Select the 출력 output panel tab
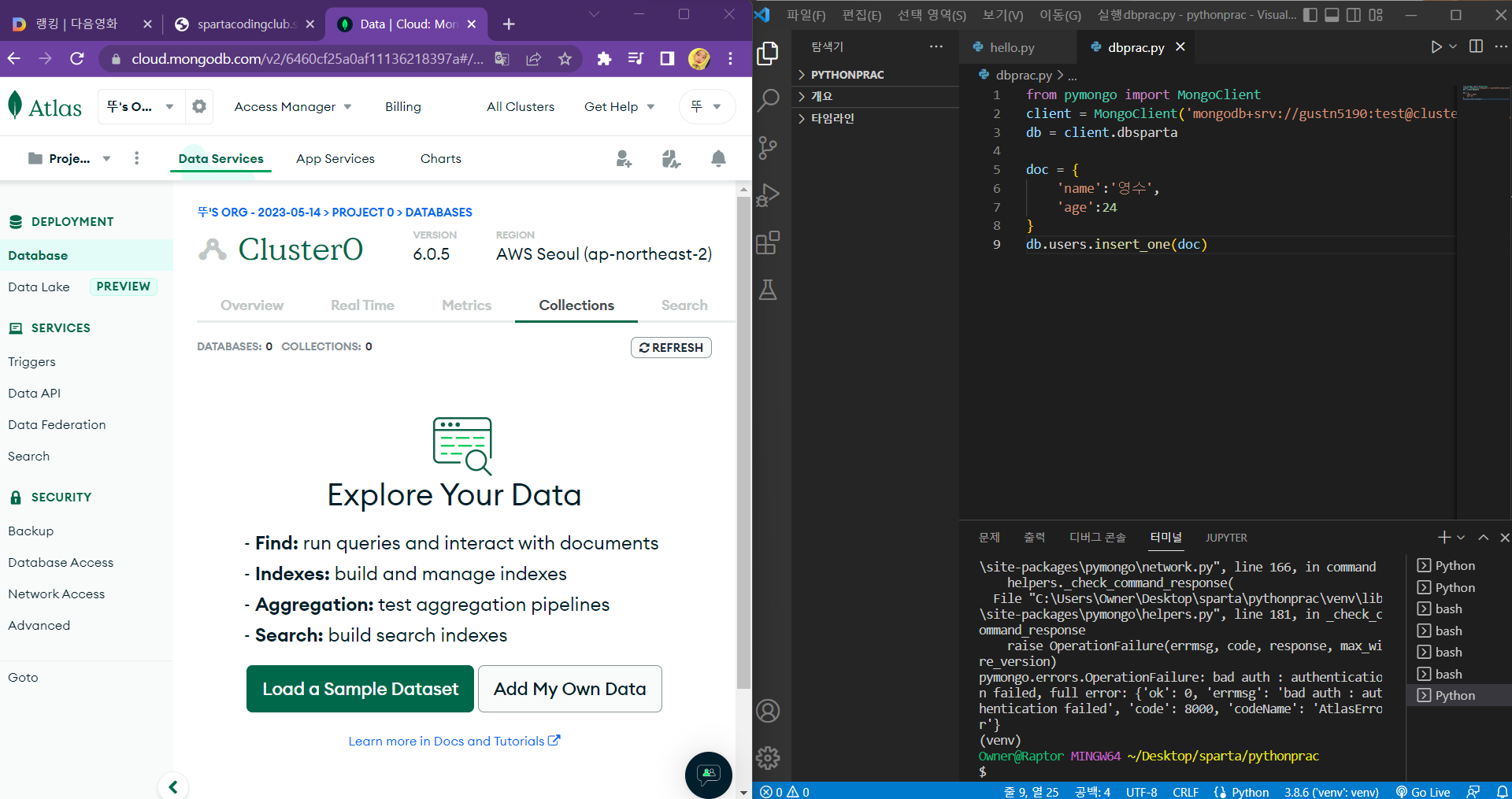Viewport: 1512px width, 799px height. click(x=1034, y=538)
